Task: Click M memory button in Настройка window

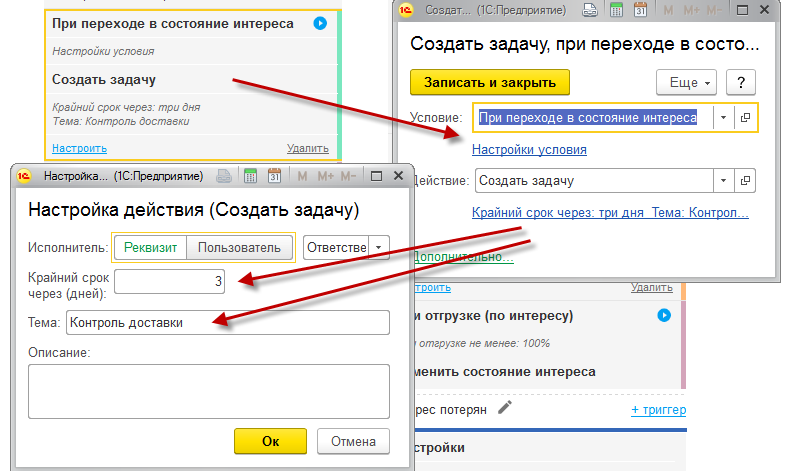Action: (302, 176)
